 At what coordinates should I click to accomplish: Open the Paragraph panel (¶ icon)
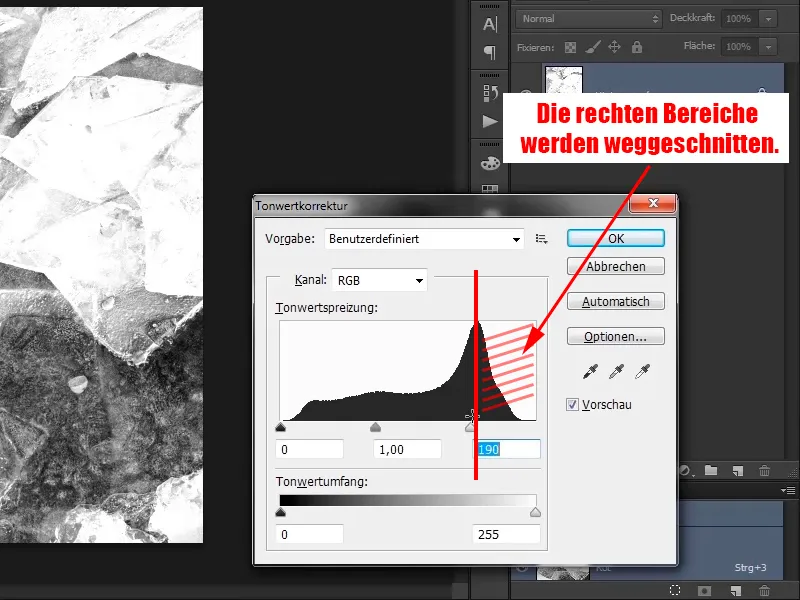[490, 52]
